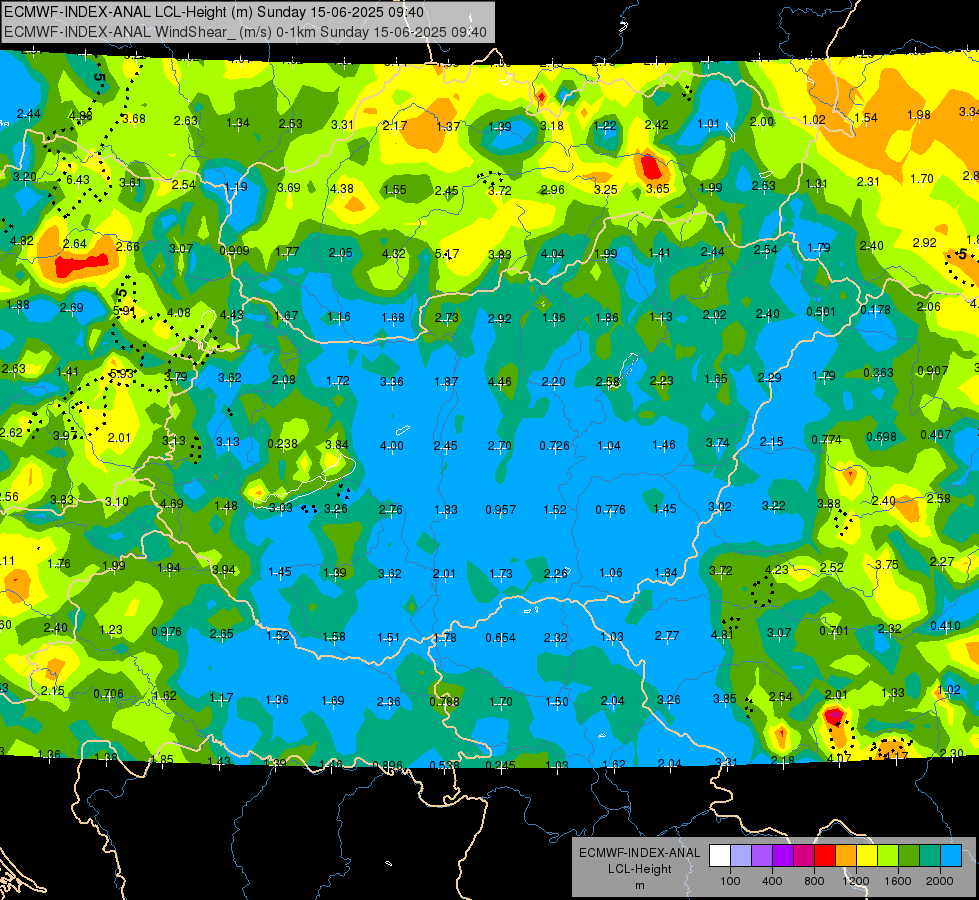The height and width of the screenshot is (900, 979).
Task: Pick the orange legend color swatch
Action: click(x=846, y=856)
